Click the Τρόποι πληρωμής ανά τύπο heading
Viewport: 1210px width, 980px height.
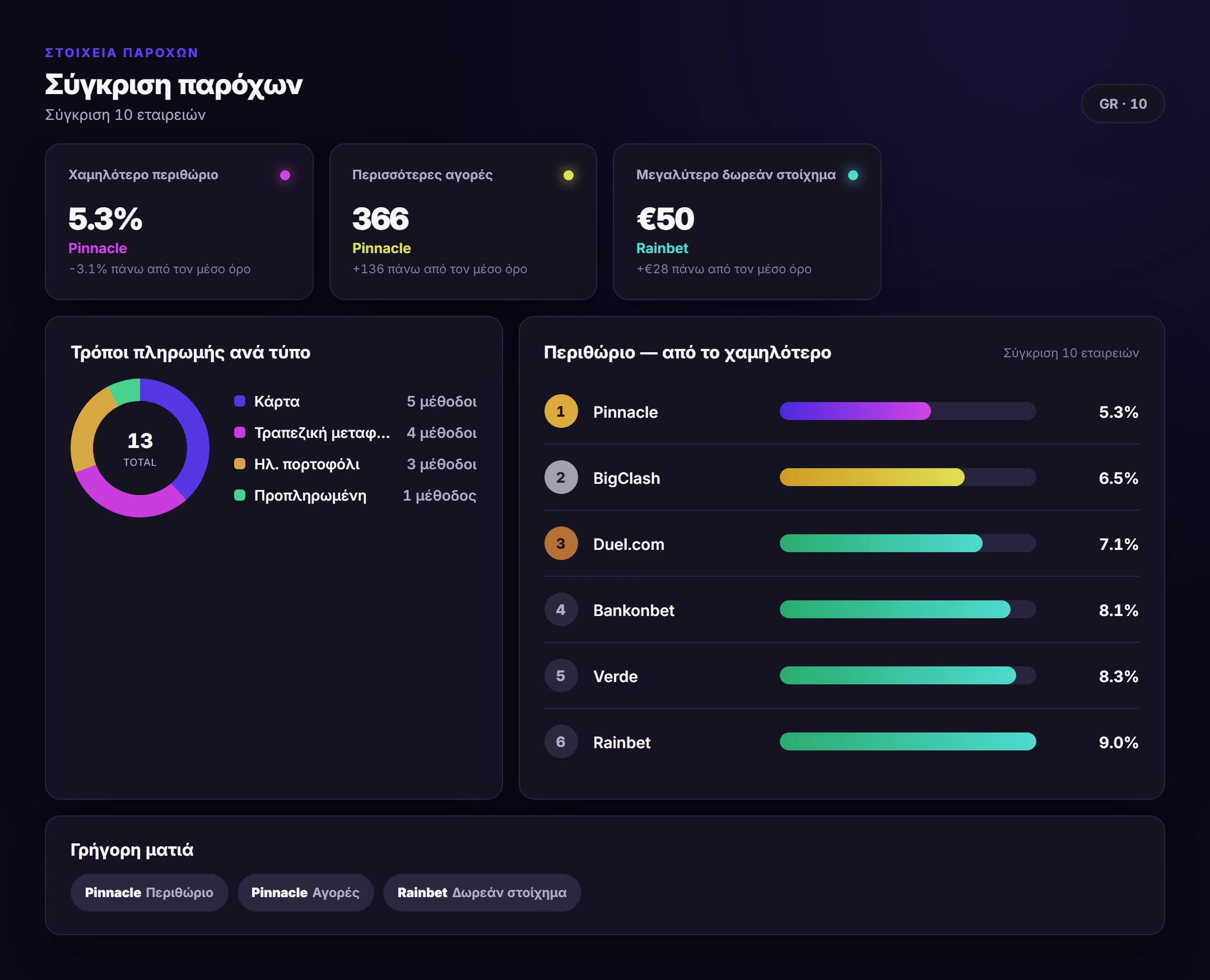coord(191,352)
